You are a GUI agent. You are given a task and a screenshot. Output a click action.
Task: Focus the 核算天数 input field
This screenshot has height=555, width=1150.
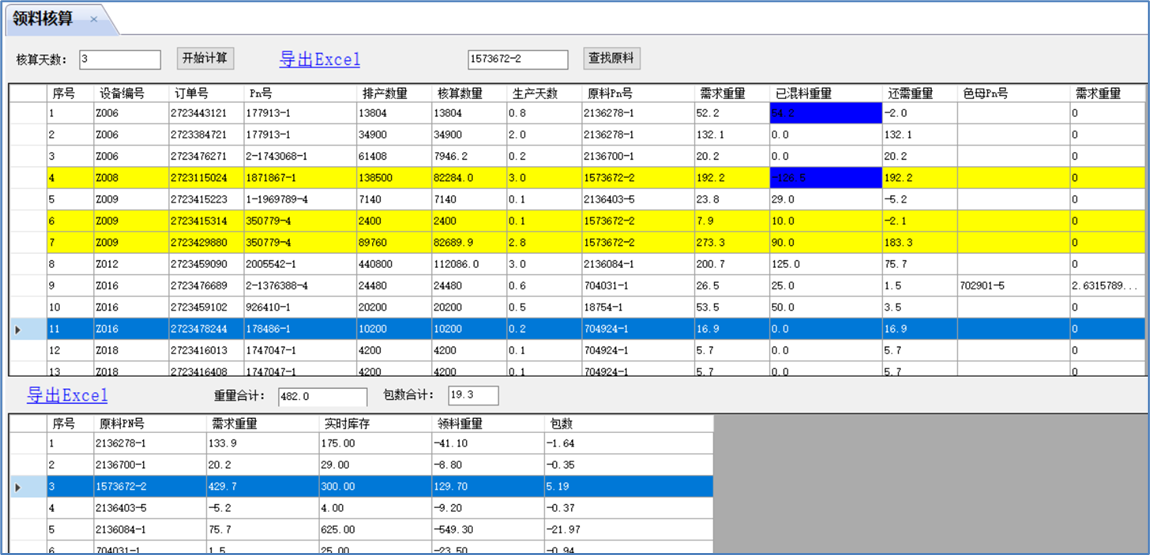119,60
